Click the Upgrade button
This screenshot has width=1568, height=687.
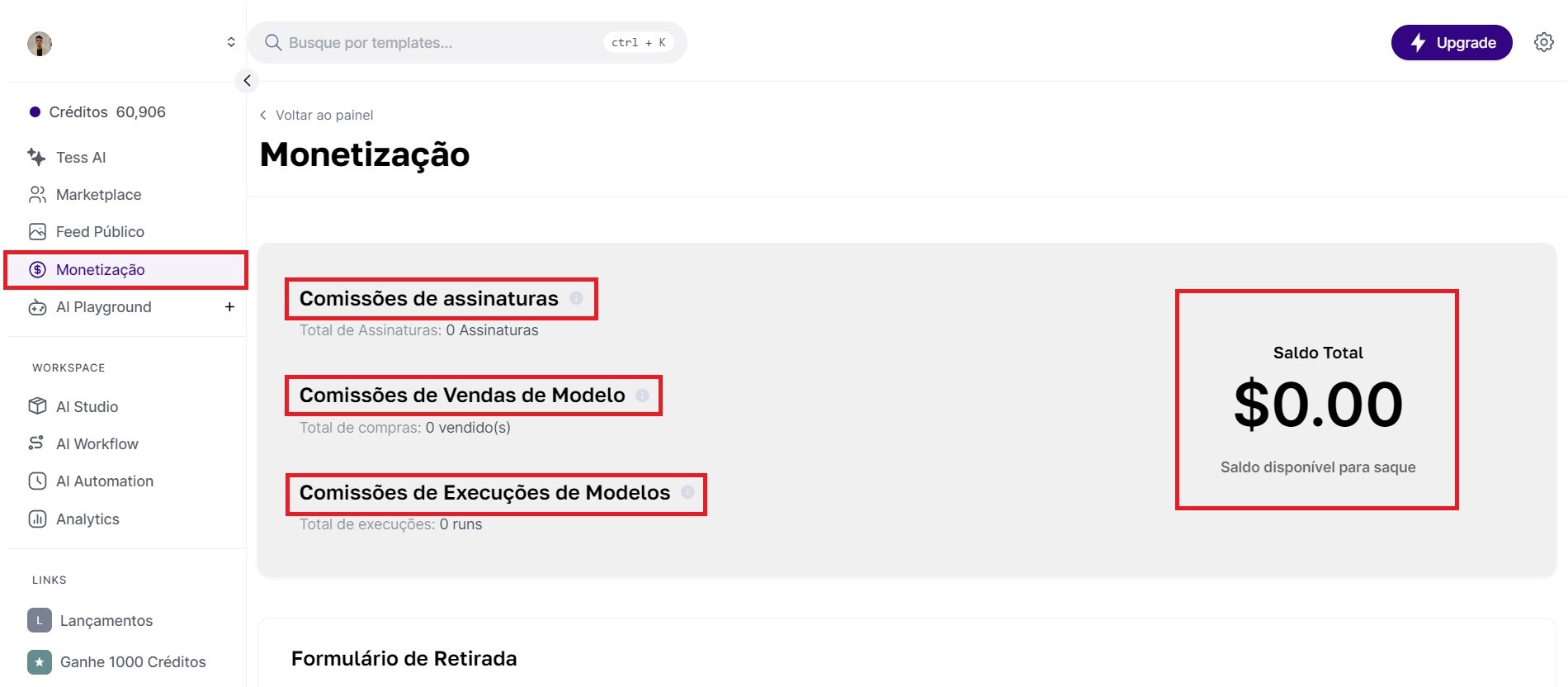[1452, 43]
